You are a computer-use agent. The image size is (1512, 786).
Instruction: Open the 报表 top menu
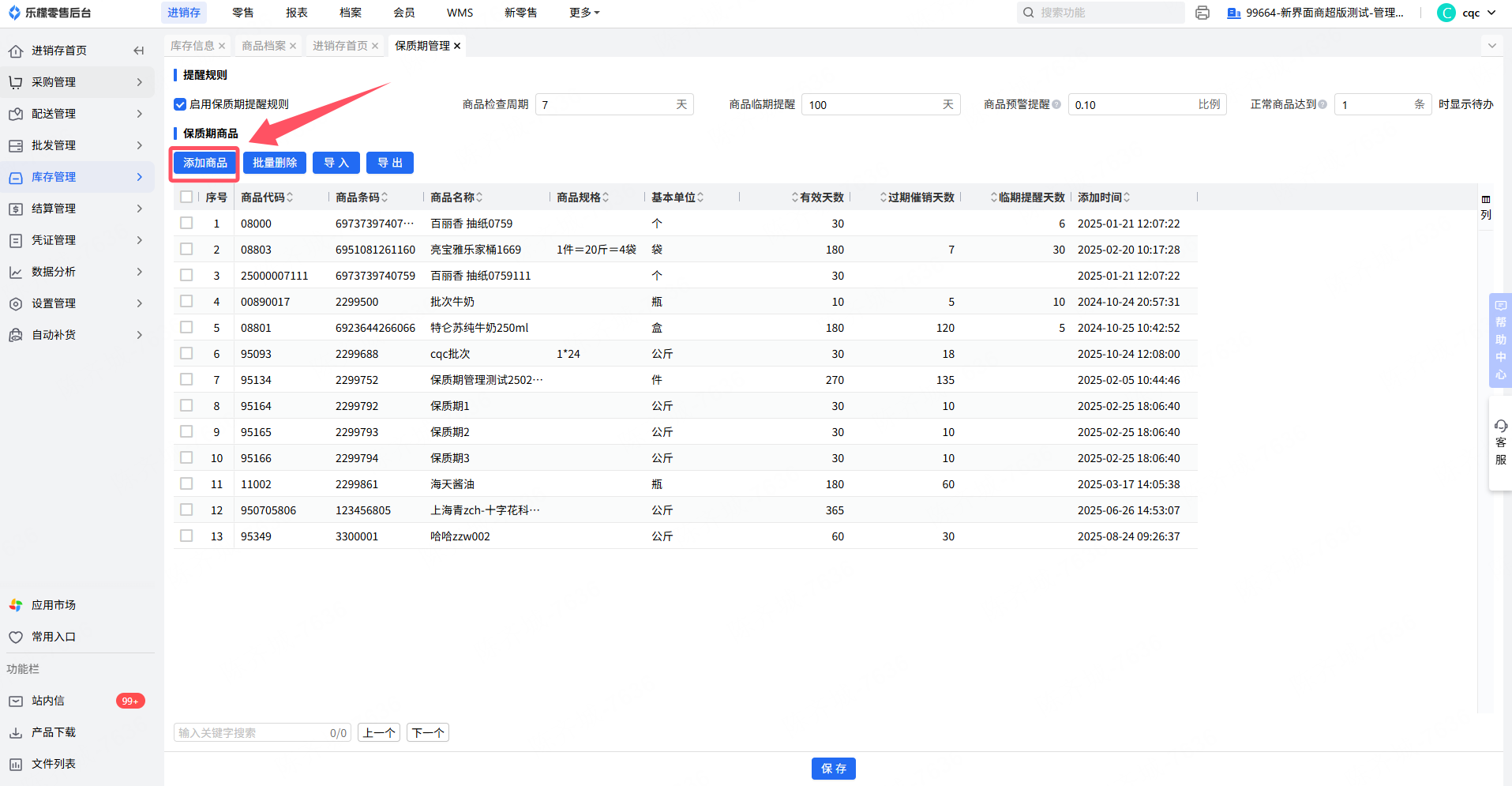point(297,13)
